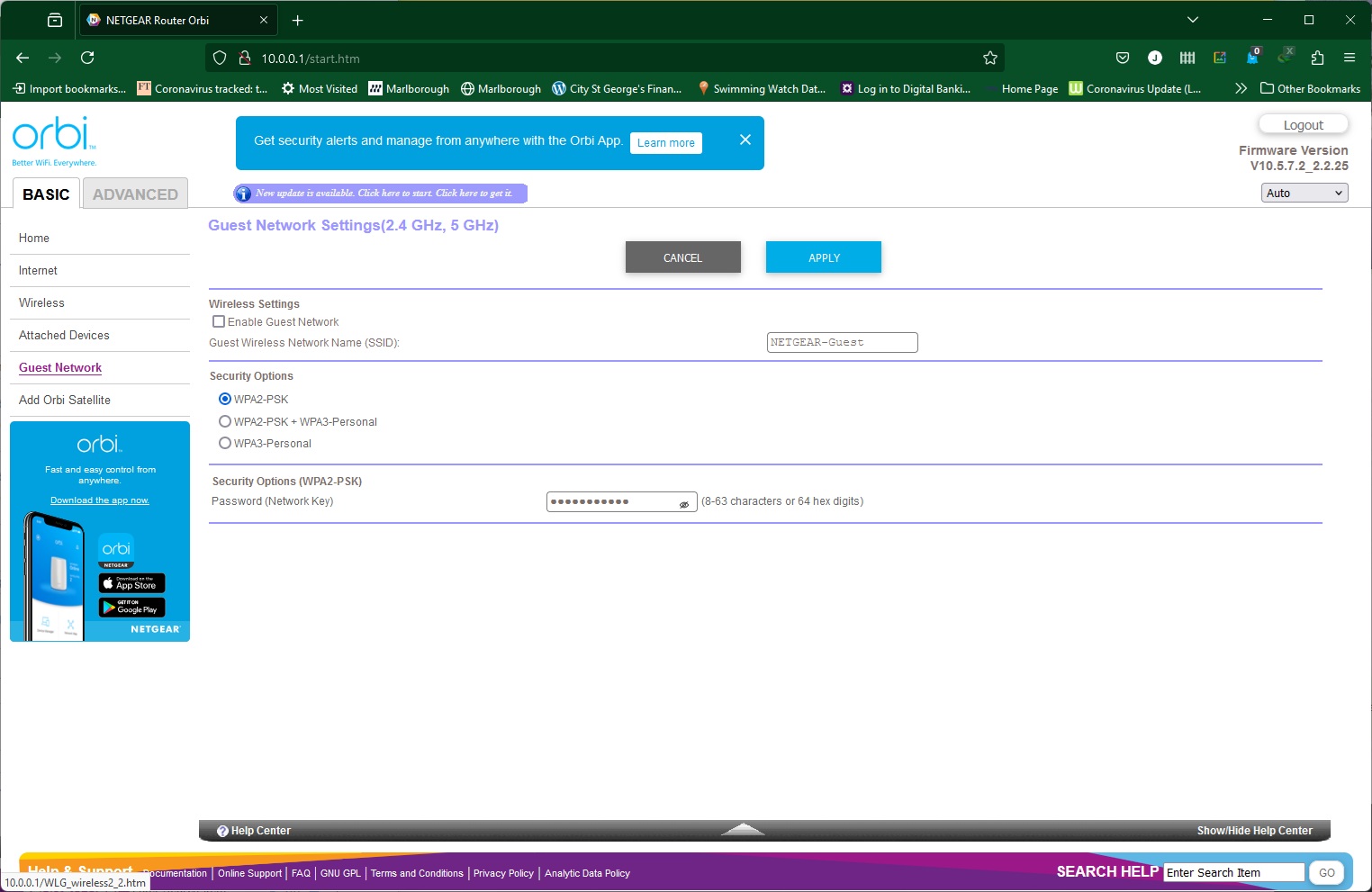Open Import bookmarks bookmark

69,88
